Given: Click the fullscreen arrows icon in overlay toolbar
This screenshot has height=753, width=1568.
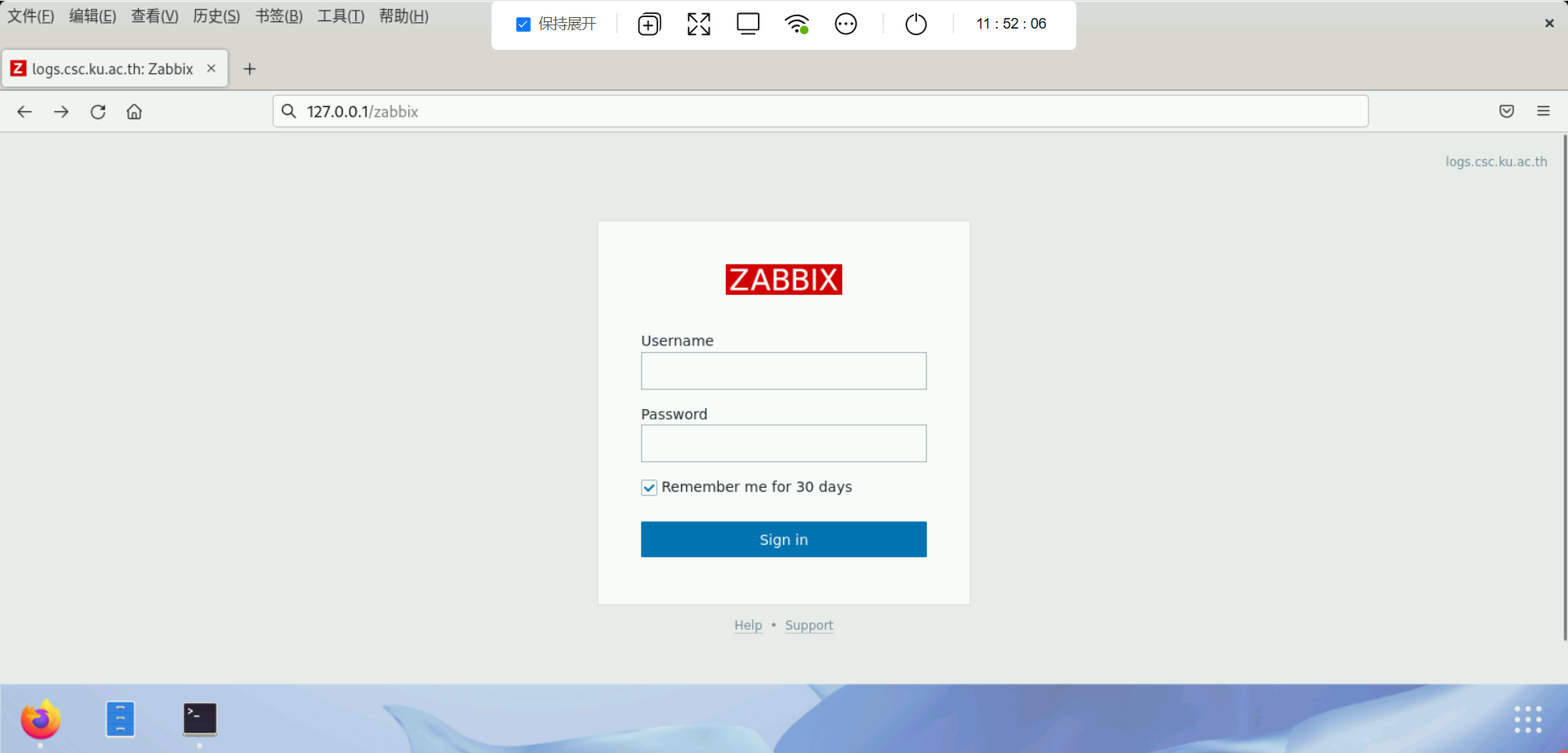Looking at the screenshot, I should 699,25.
